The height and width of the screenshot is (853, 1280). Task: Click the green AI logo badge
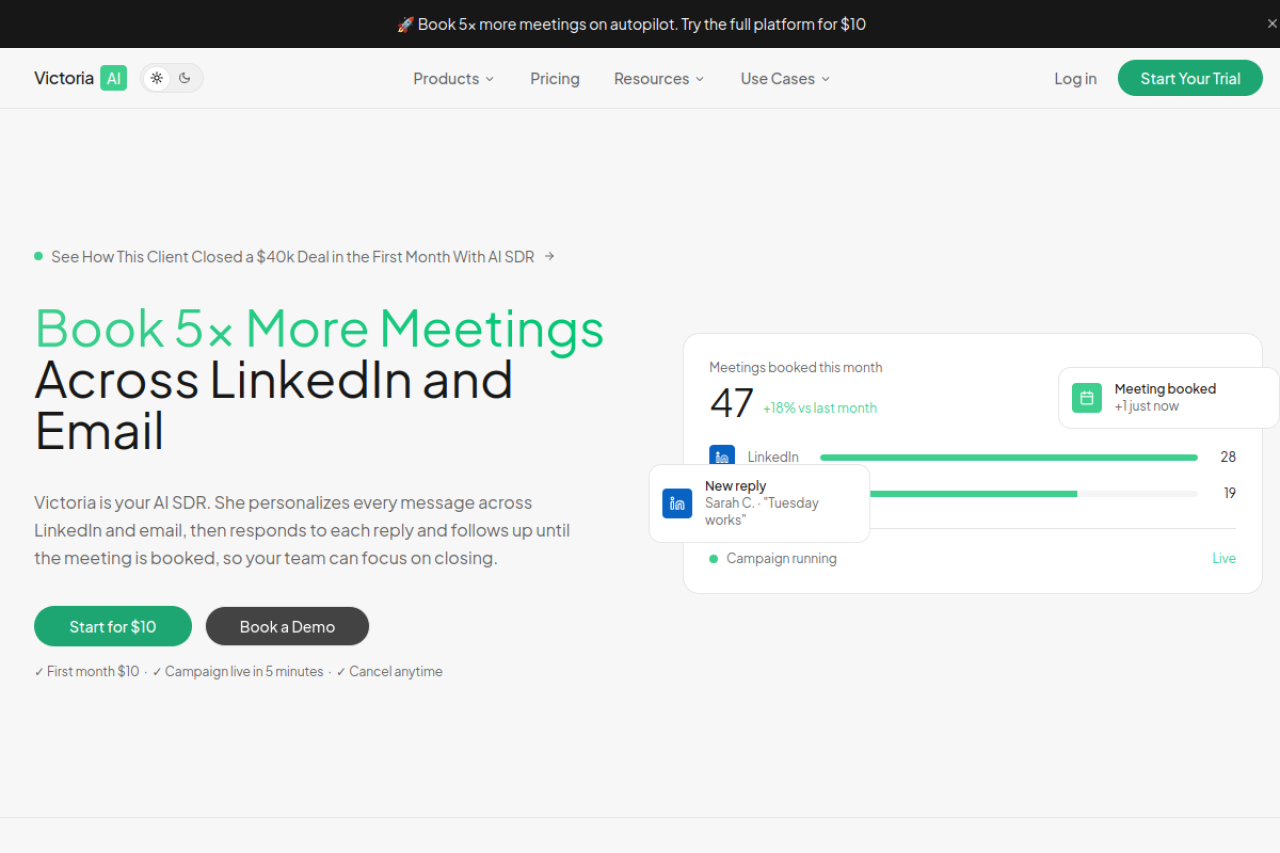pos(114,78)
